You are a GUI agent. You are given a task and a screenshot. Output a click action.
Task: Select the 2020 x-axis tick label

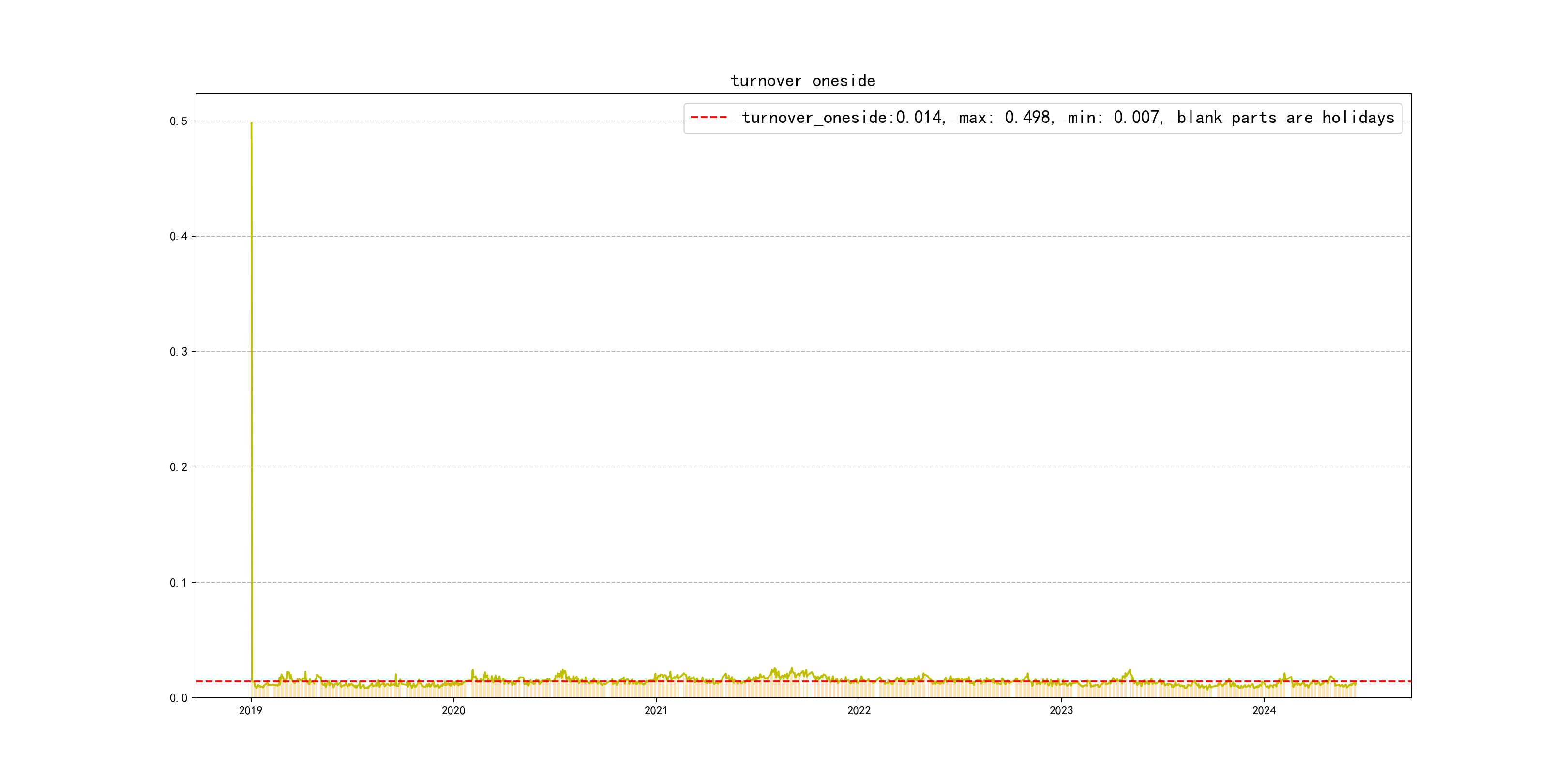pos(453,710)
